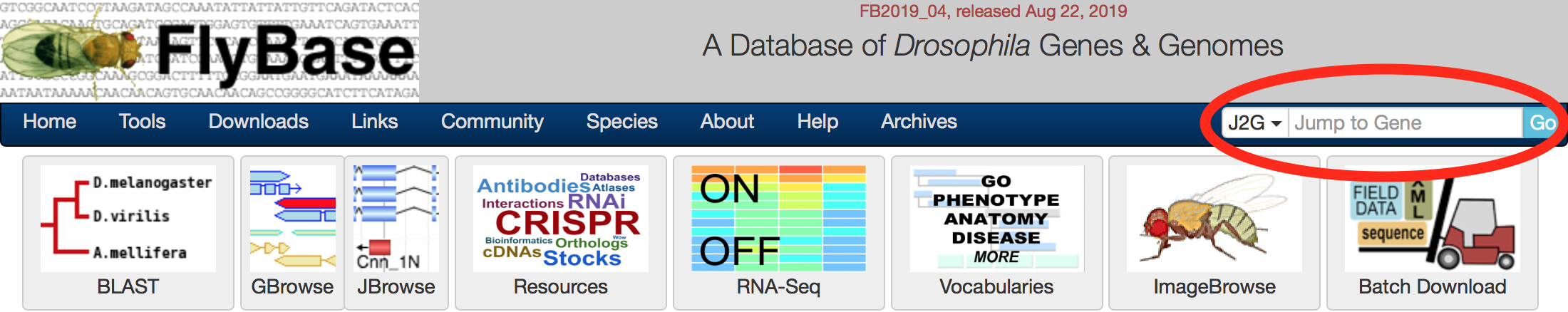Open the JBrowse tile
This screenshot has height=312, width=1568.
click(x=396, y=232)
